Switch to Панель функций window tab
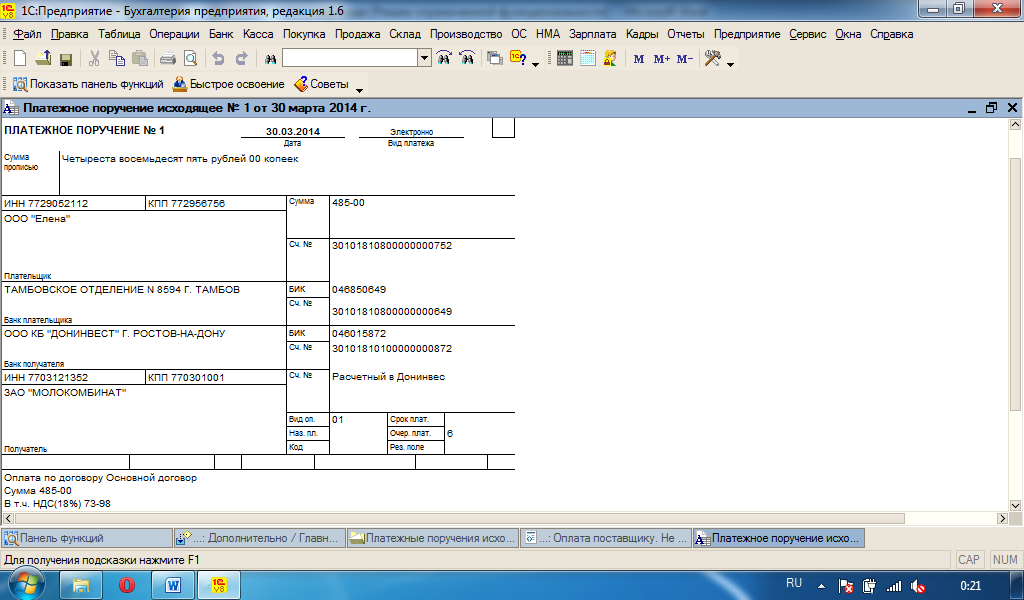1024x600 pixels. (x=87, y=538)
